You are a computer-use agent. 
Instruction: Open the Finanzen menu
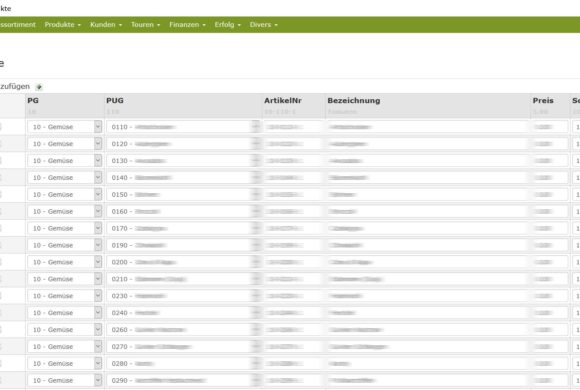tap(187, 25)
